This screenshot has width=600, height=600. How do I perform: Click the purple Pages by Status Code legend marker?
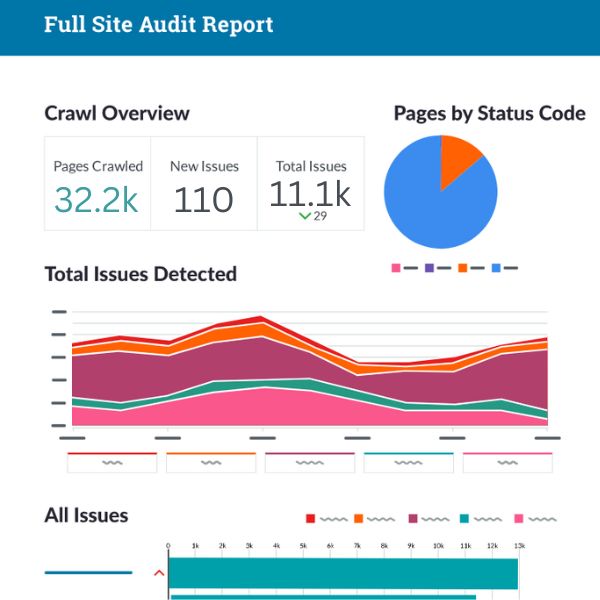[429, 268]
